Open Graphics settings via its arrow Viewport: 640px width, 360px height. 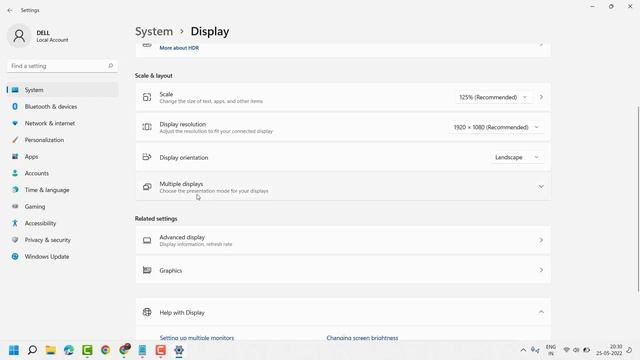click(x=541, y=270)
